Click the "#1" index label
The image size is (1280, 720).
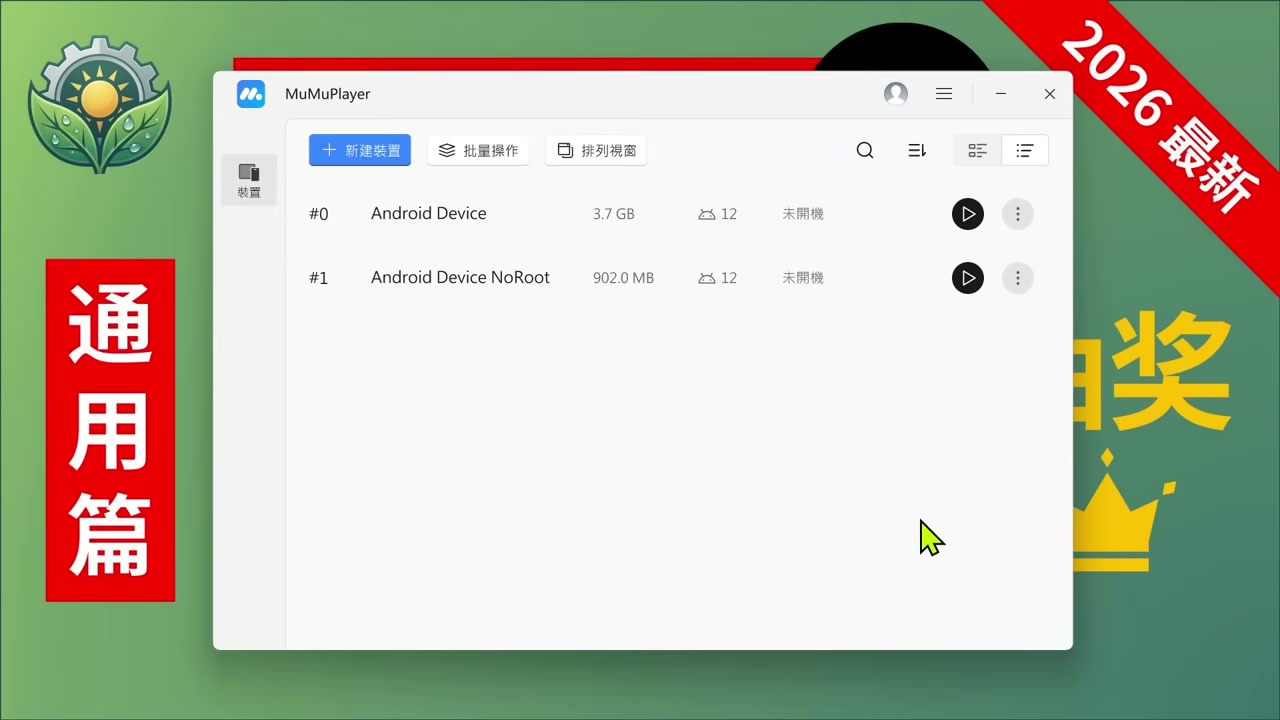tap(319, 278)
